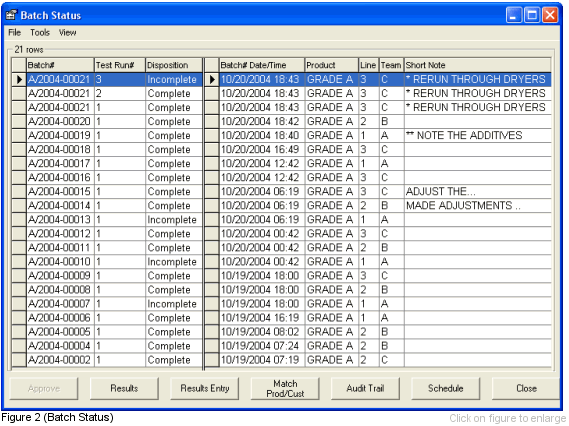Screen dimensions: 569x426
Task: Click the Product column header
Action: 331,65
